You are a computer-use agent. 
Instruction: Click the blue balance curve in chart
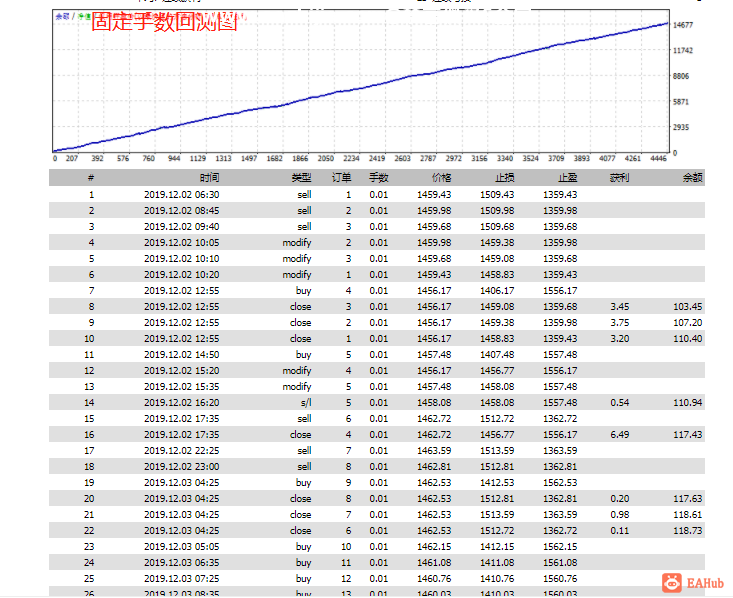click(x=360, y=88)
